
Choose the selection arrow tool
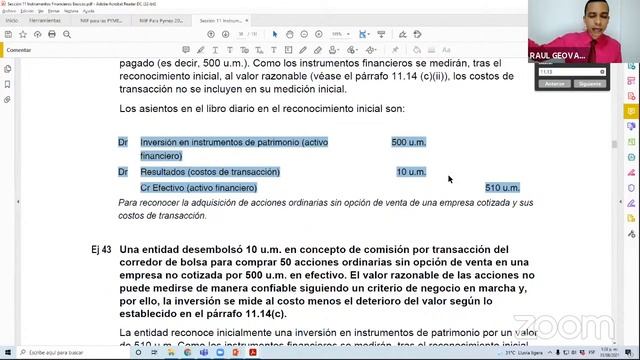[x=275, y=34]
